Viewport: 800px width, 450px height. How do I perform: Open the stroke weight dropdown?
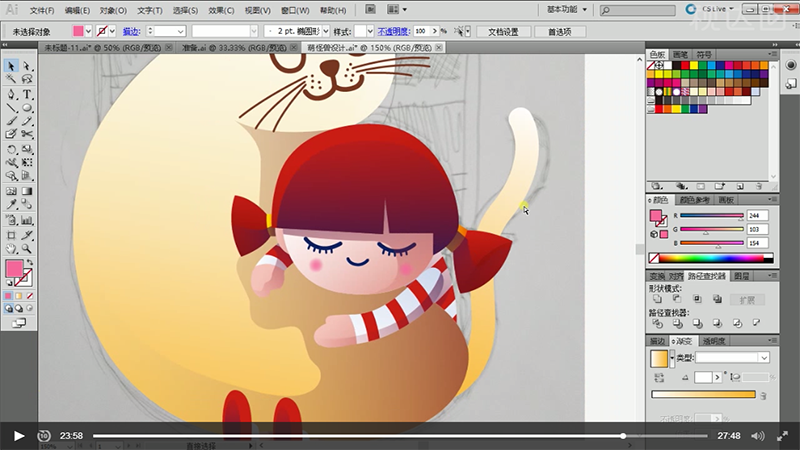point(180,31)
